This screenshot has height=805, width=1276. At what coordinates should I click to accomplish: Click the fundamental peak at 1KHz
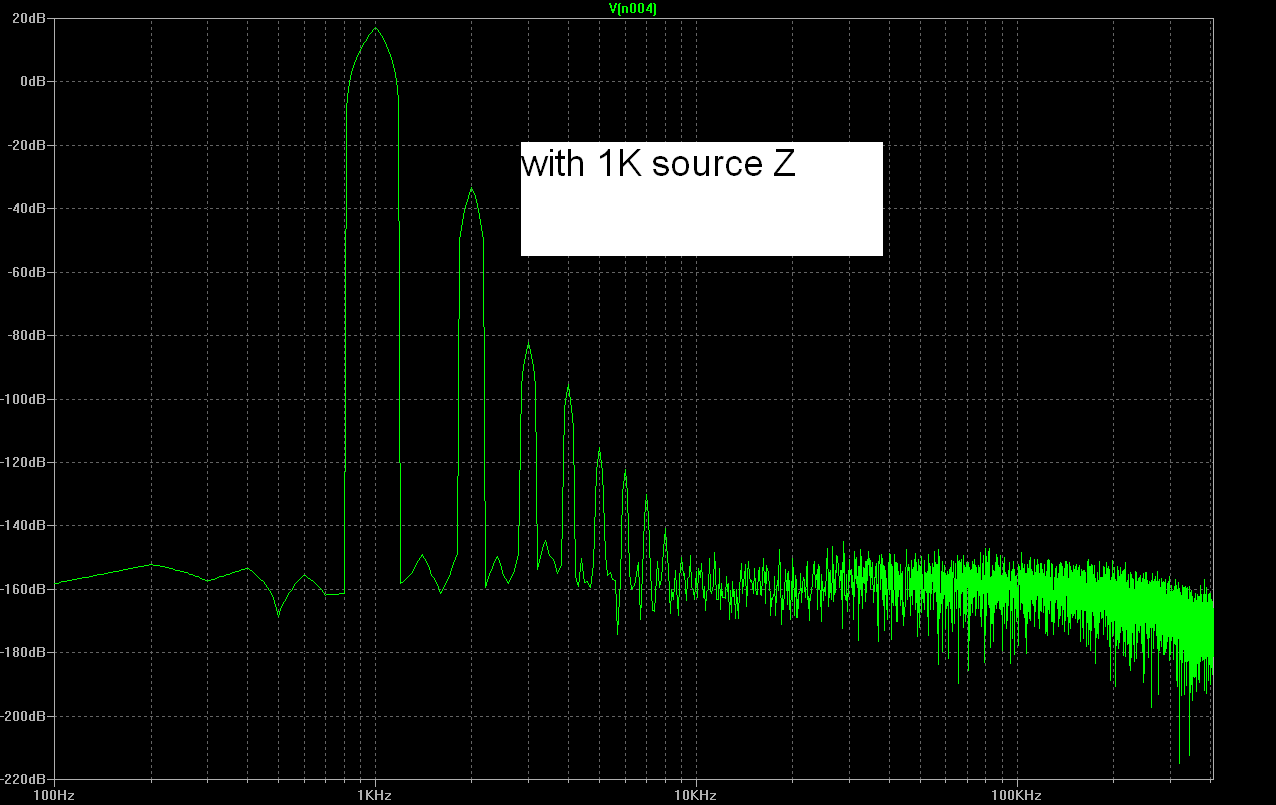[376, 28]
